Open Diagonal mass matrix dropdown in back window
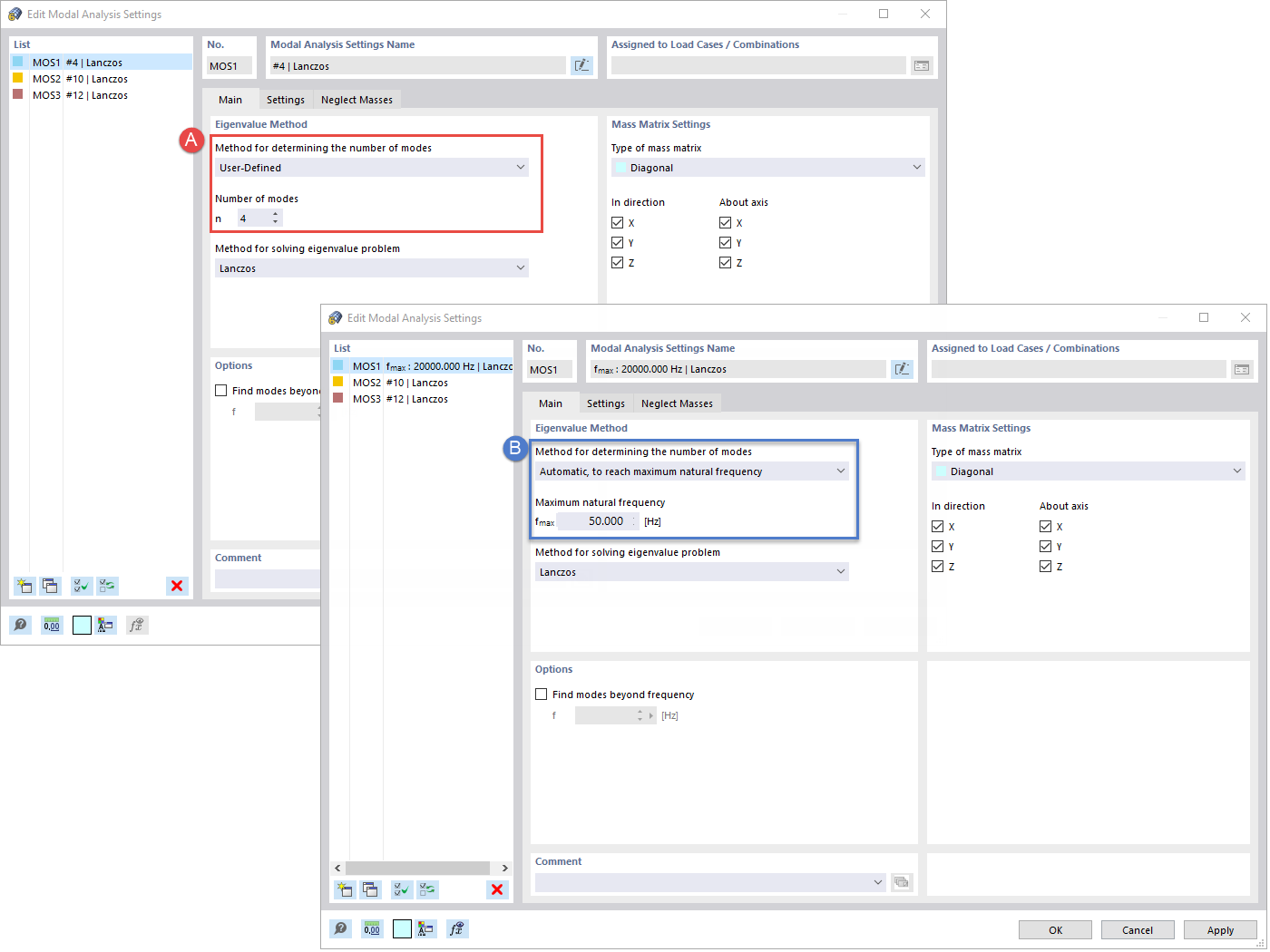This screenshot has height=952, width=1270. 767,168
